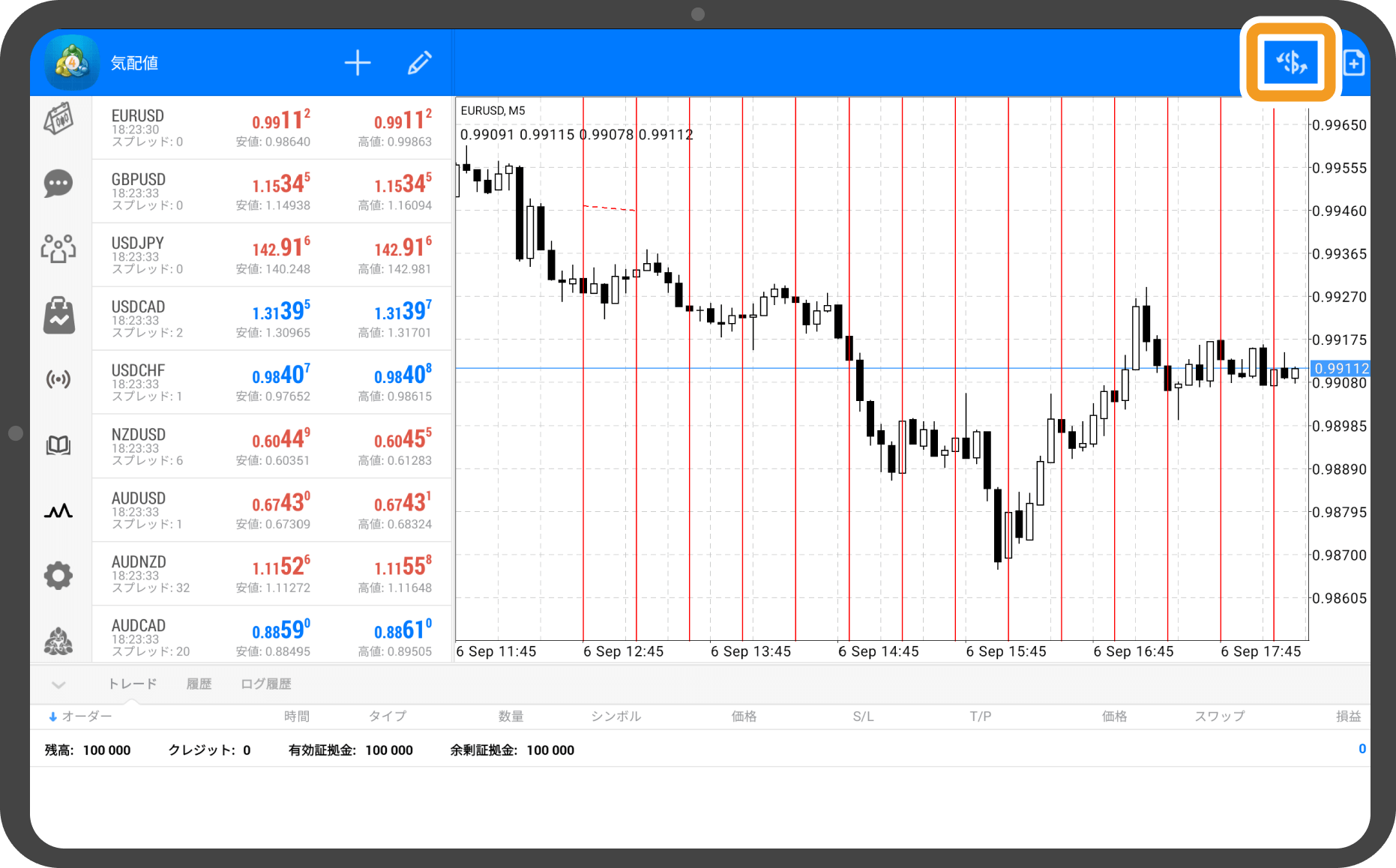
Task: Select the AUDNZD quote row
Action: coord(271,573)
